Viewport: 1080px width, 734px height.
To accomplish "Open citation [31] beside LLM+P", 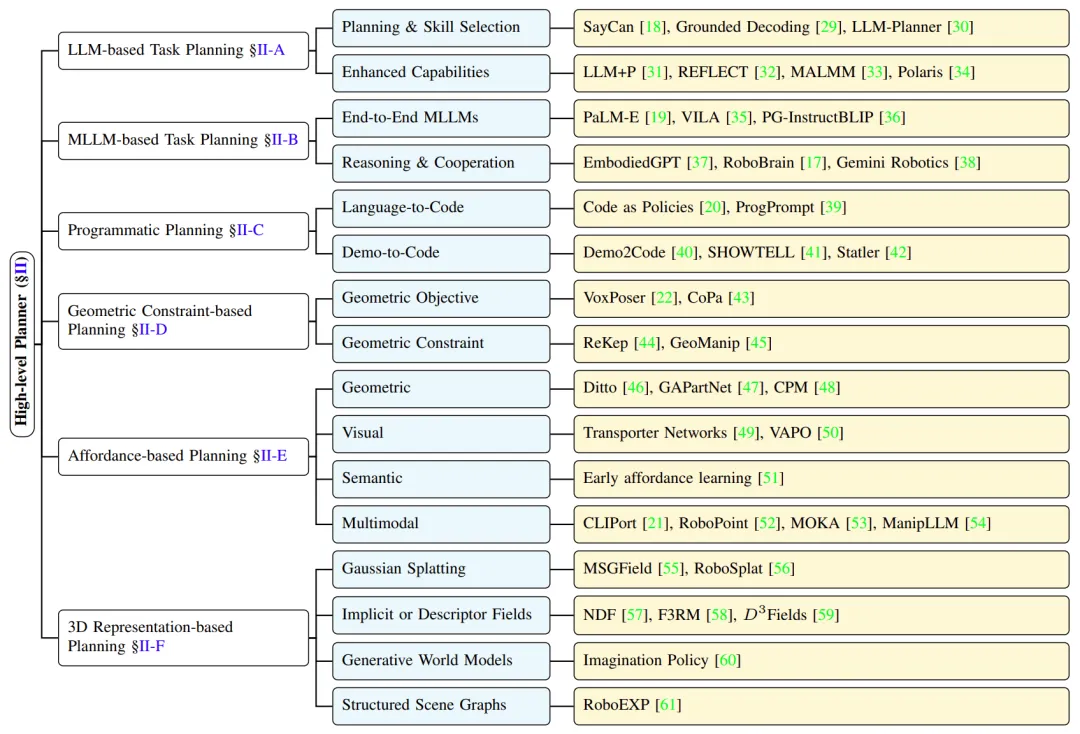I will point(655,72).
